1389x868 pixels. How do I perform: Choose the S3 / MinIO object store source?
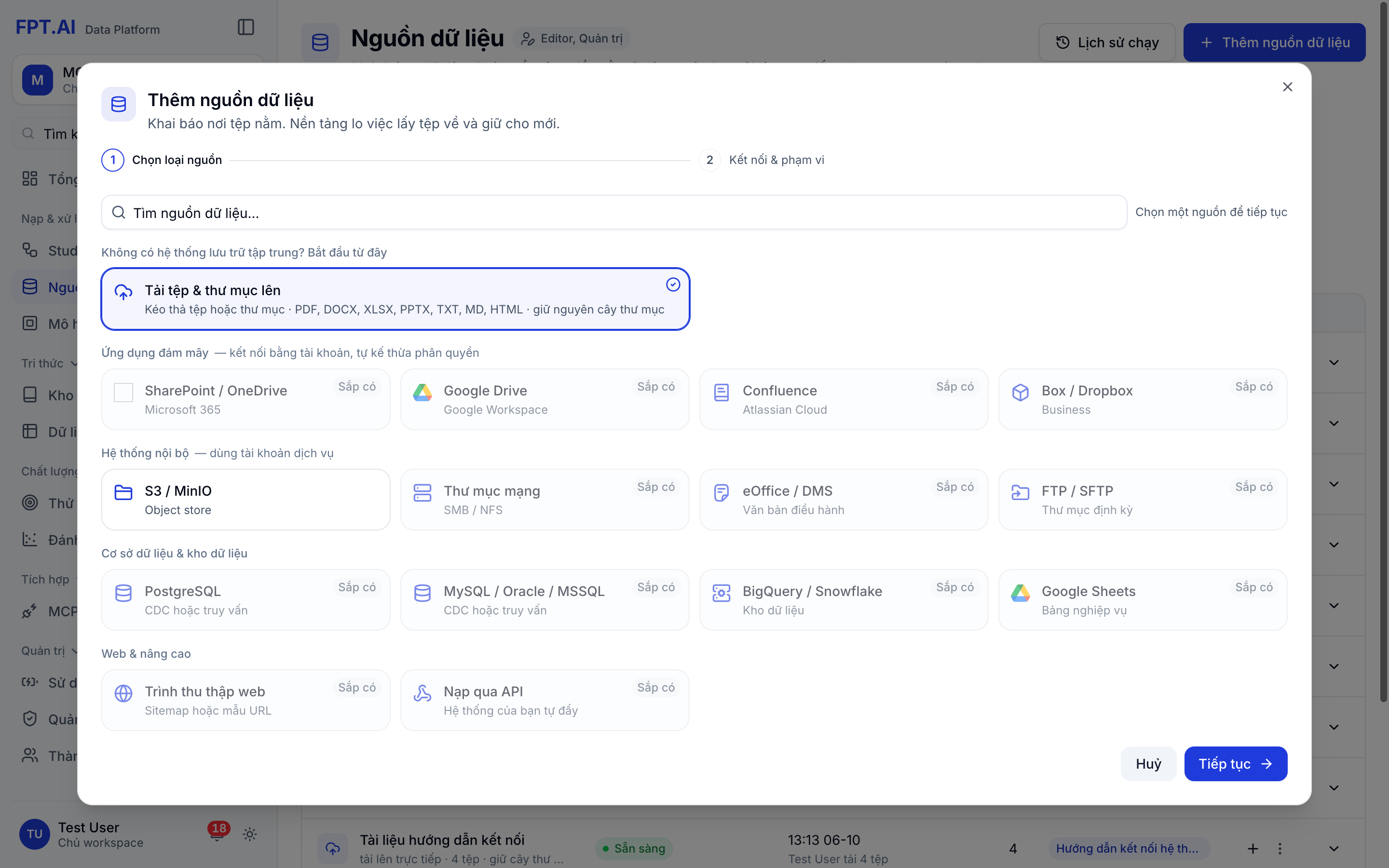(245, 500)
